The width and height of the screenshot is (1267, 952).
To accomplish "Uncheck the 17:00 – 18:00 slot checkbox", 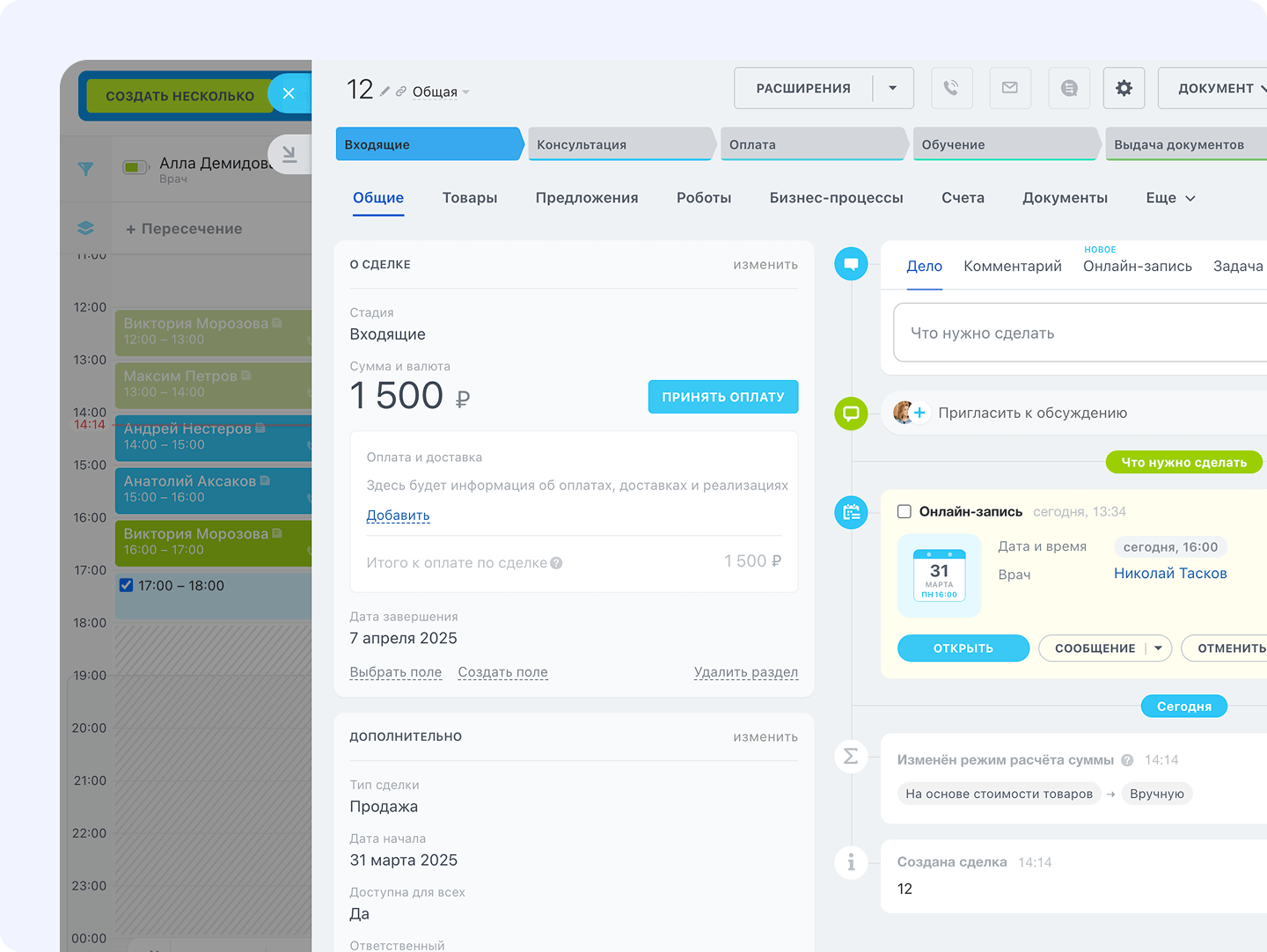I will pyautogui.click(x=127, y=585).
